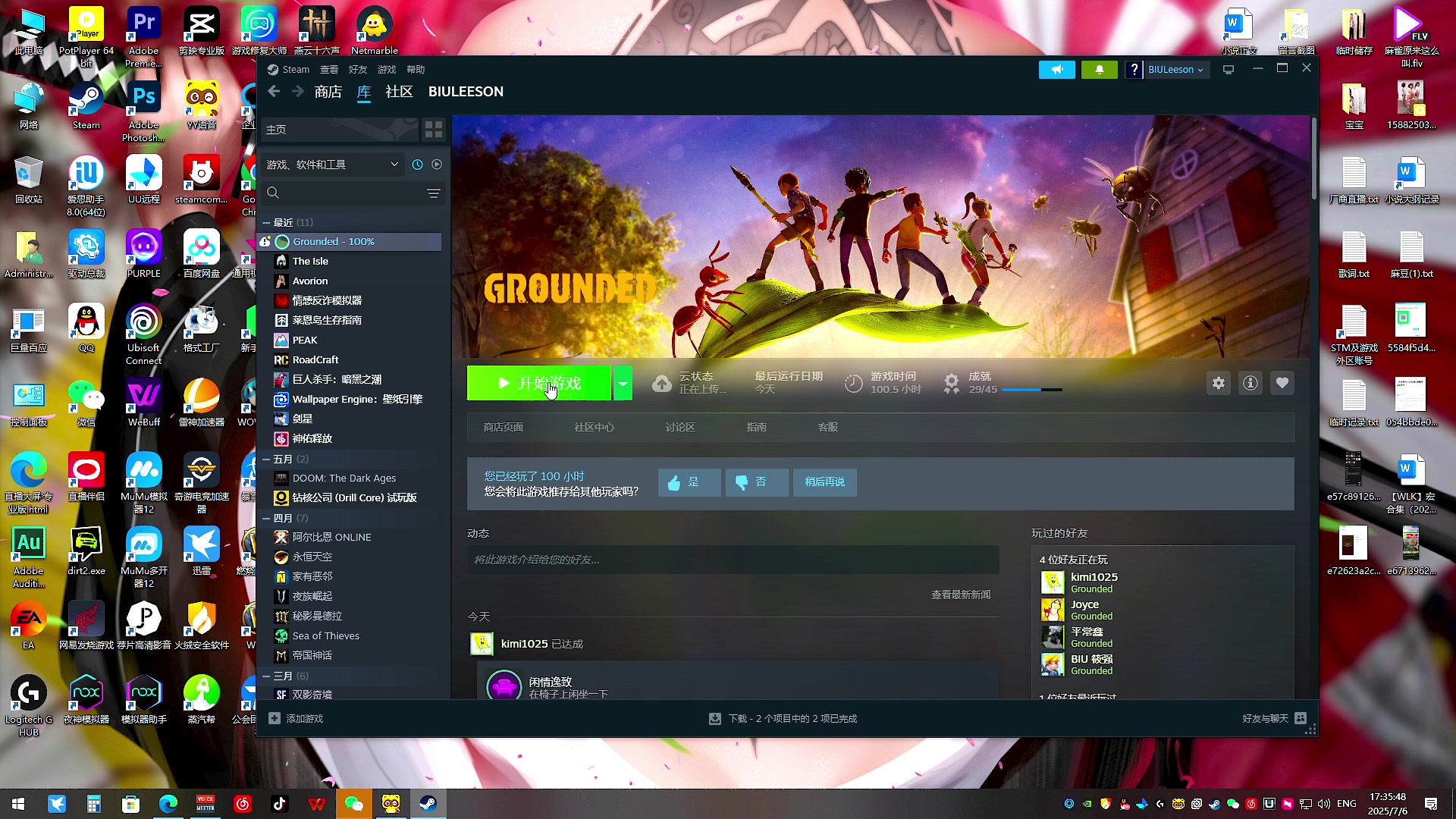Open the downloads status bar
The height and width of the screenshot is (819, 1456).
pos(783,718)
